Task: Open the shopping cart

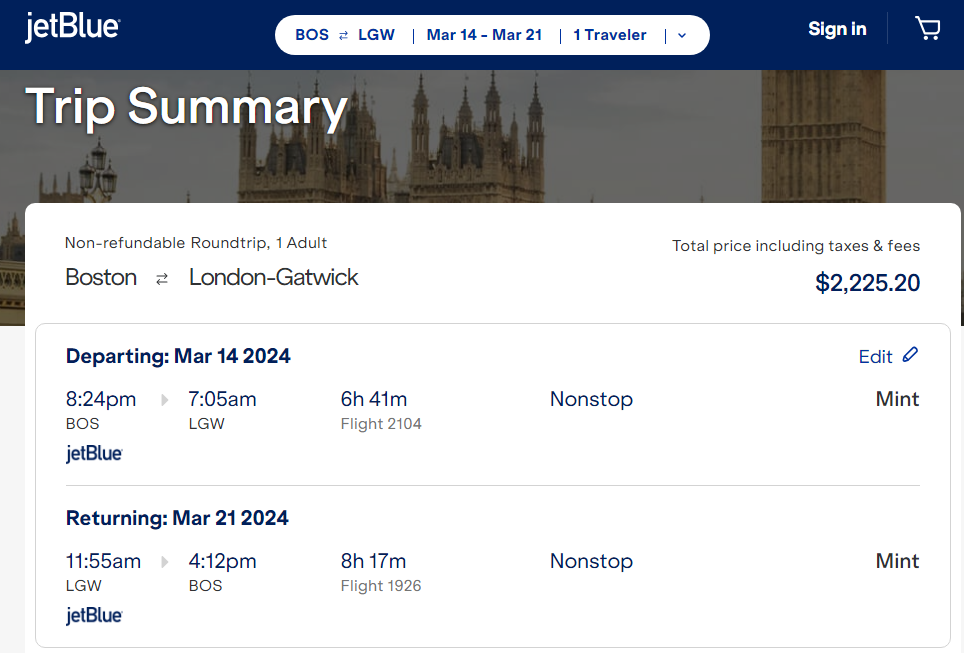Action: pyautogui.click(x=927, y=29)
